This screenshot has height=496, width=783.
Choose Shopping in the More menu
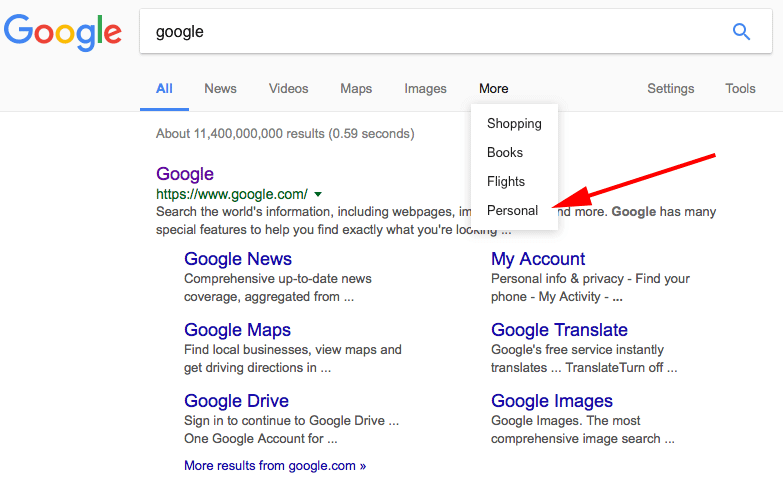(x=514, y=124)
